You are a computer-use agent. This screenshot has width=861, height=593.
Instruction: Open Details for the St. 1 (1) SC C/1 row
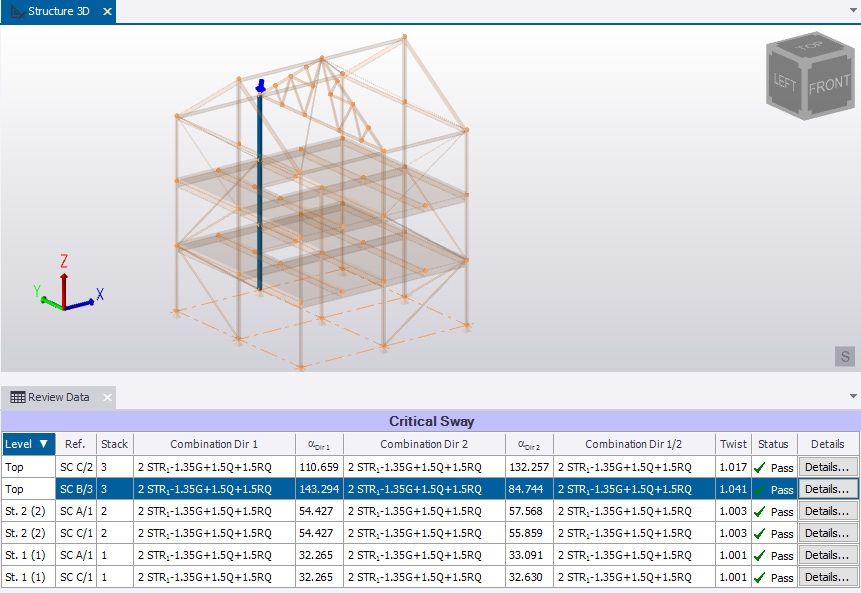click(x=827, y=577)
